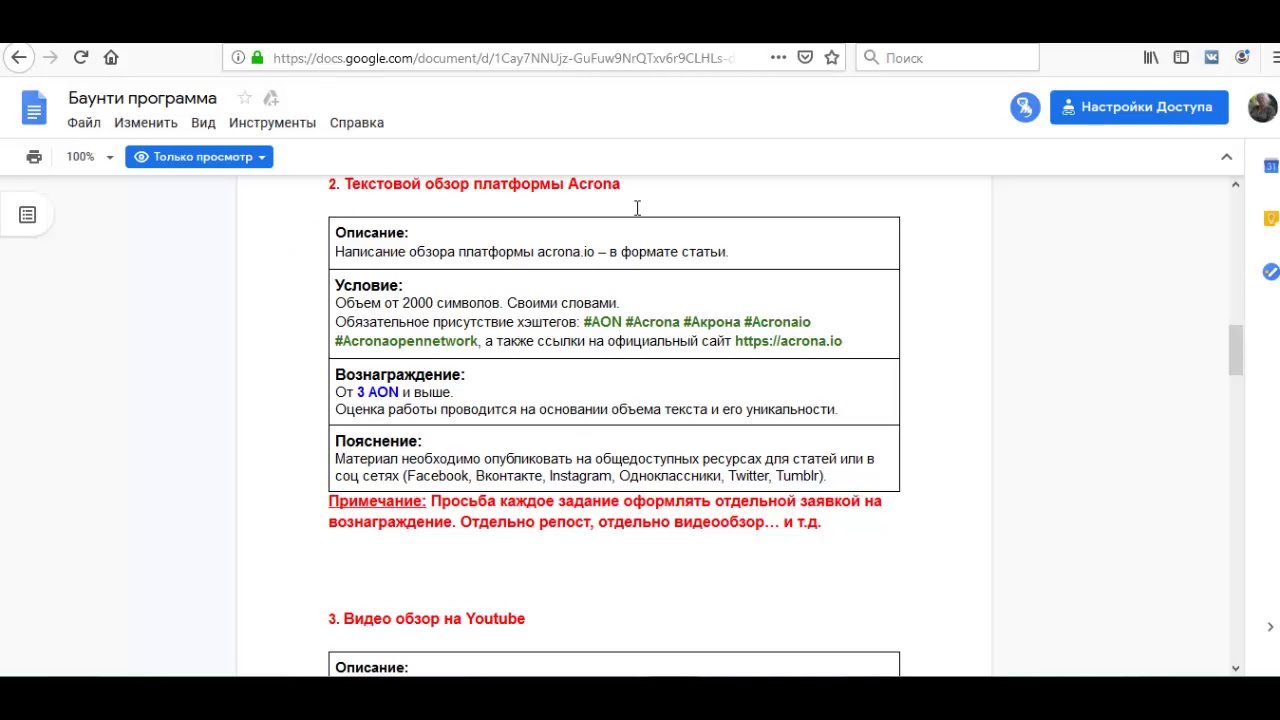The width and height of the screenshot is (1280, 720).
Task: Go to browser home page
Action: coord(111,58)
